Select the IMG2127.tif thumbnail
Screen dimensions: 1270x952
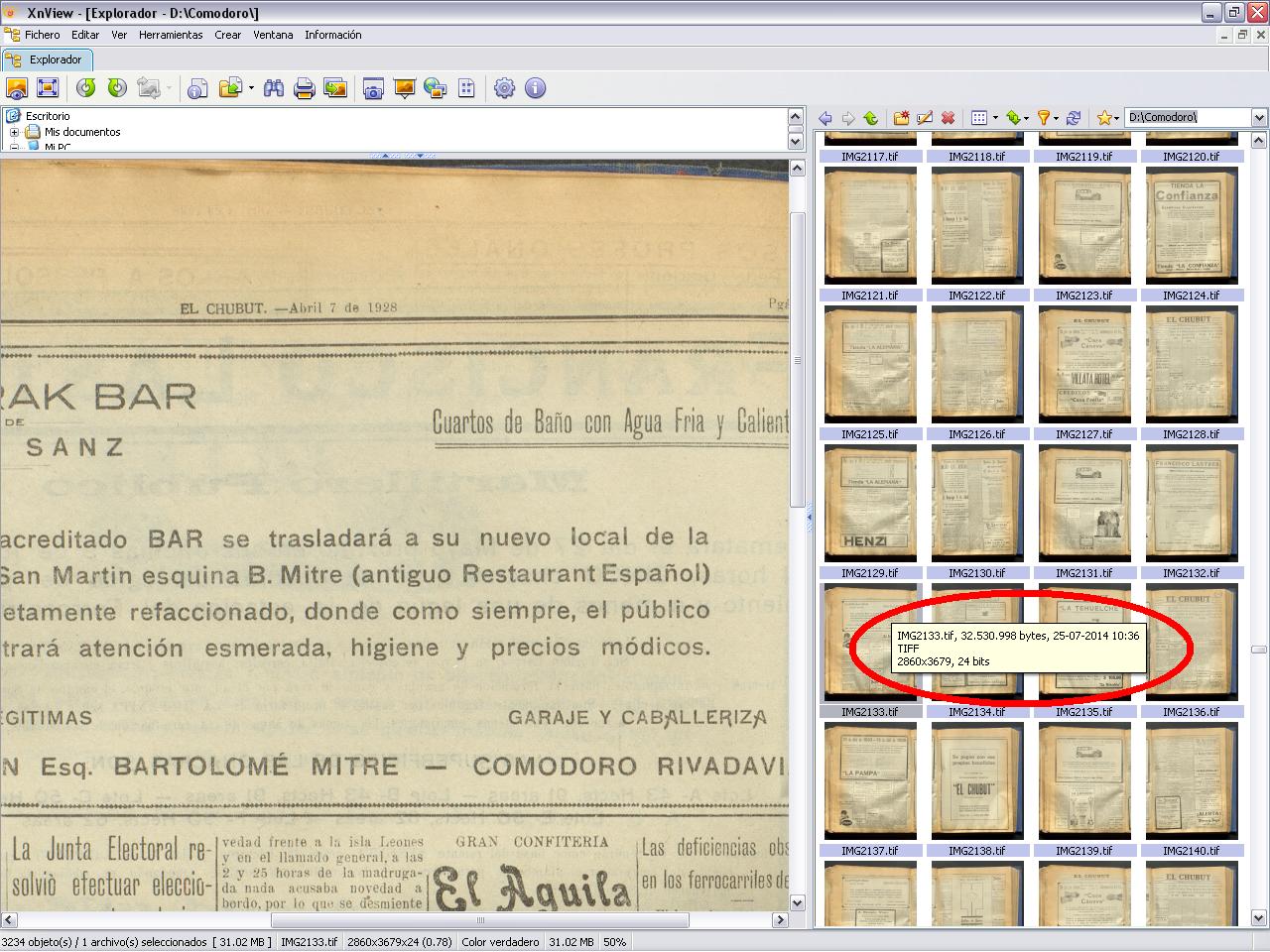[x=1084, y=364]
